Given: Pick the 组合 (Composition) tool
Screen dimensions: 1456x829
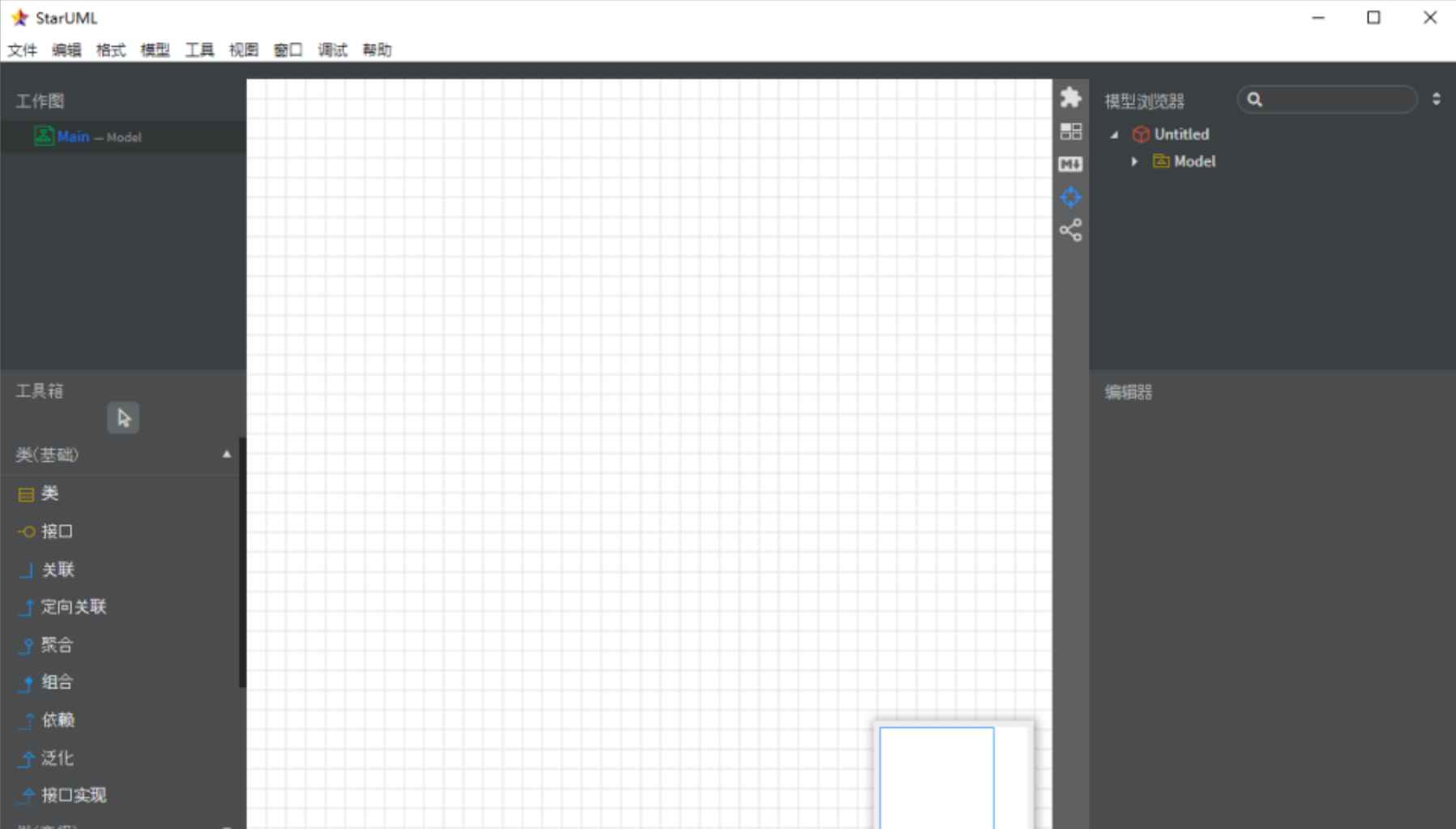Looking at the screenshot, I should [x=57, y=682].
